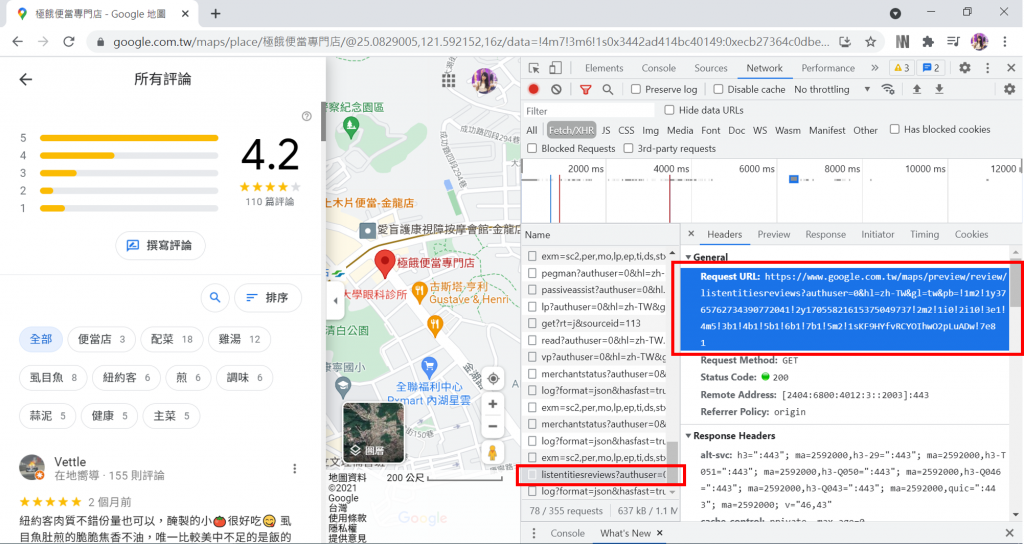Click the Street View pegman icon
Image resolution: width=1024 pixels, height=544 pixels.
[x=493, y=452]
